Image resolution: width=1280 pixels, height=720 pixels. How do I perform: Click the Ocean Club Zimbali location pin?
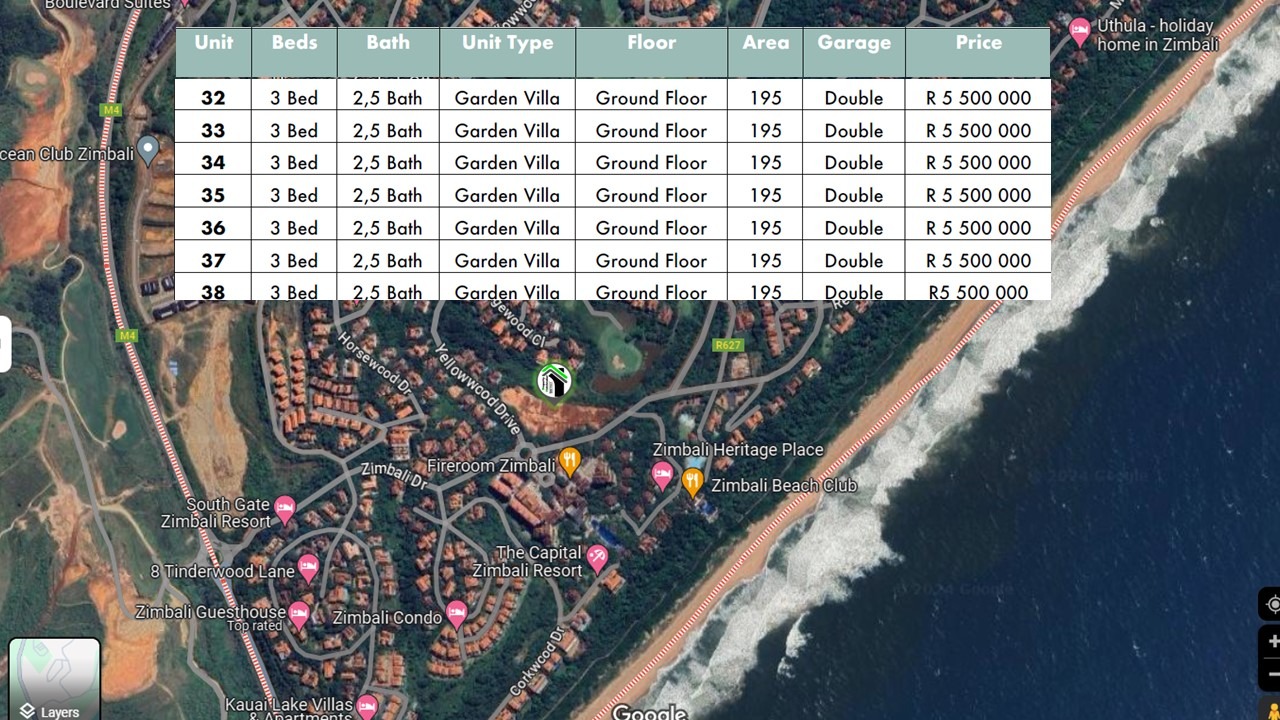tap(149, 150)
